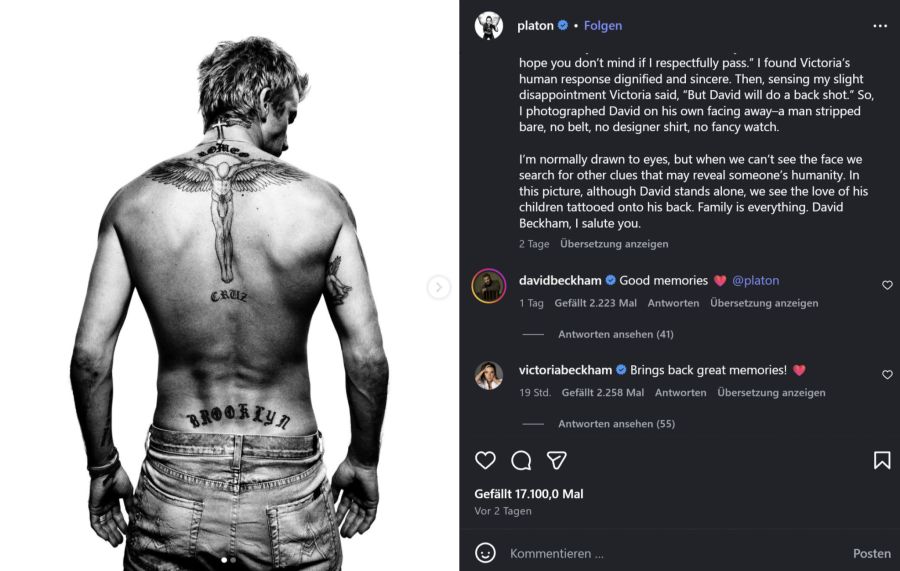Share post using paper plane icon
Image resolution: width=900 pixels, height=571 pixels.
(557, 460)
